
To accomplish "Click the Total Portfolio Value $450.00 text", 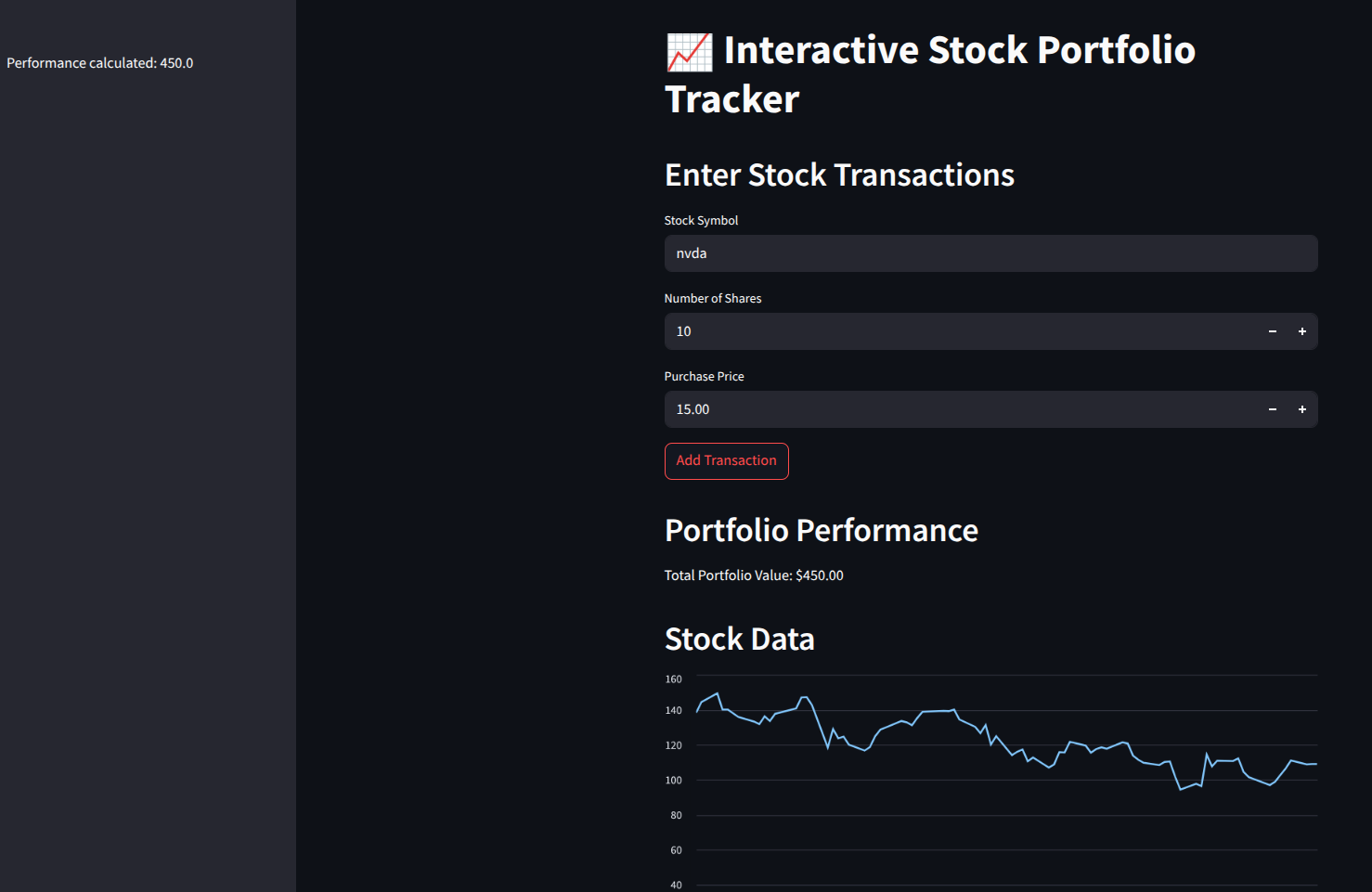I will [x=754, y=575].
